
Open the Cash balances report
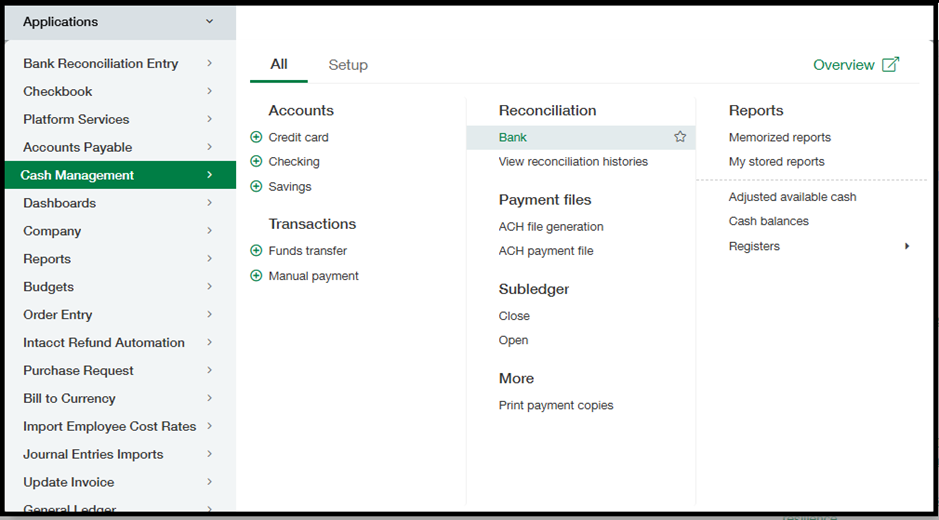tap(769, 221)
